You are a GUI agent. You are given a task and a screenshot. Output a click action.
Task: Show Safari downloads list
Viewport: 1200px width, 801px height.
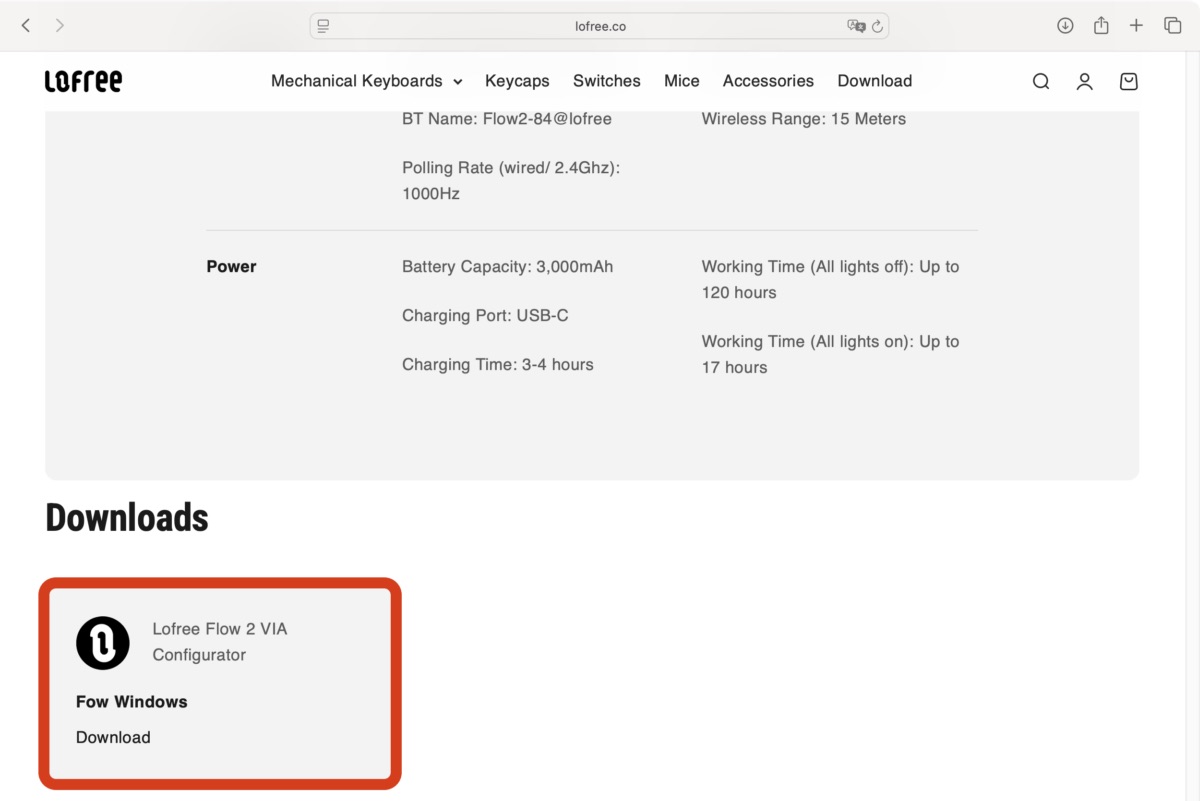click(1065, 26)
